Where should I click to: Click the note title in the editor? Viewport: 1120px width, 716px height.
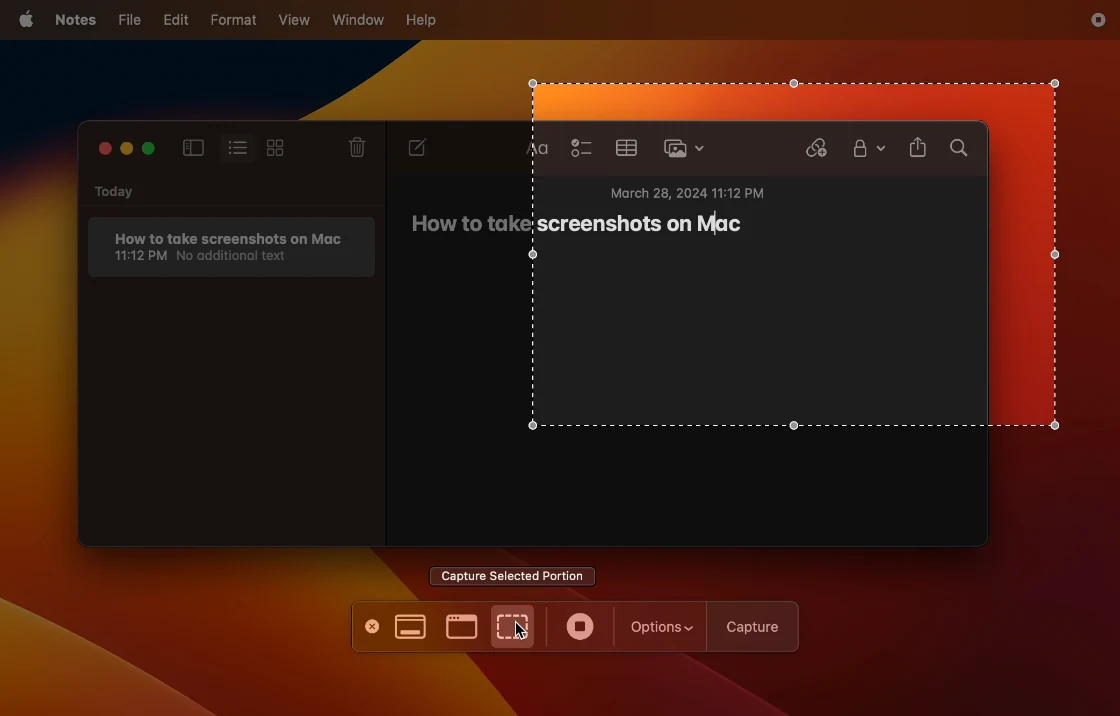[x=576, y=224]
